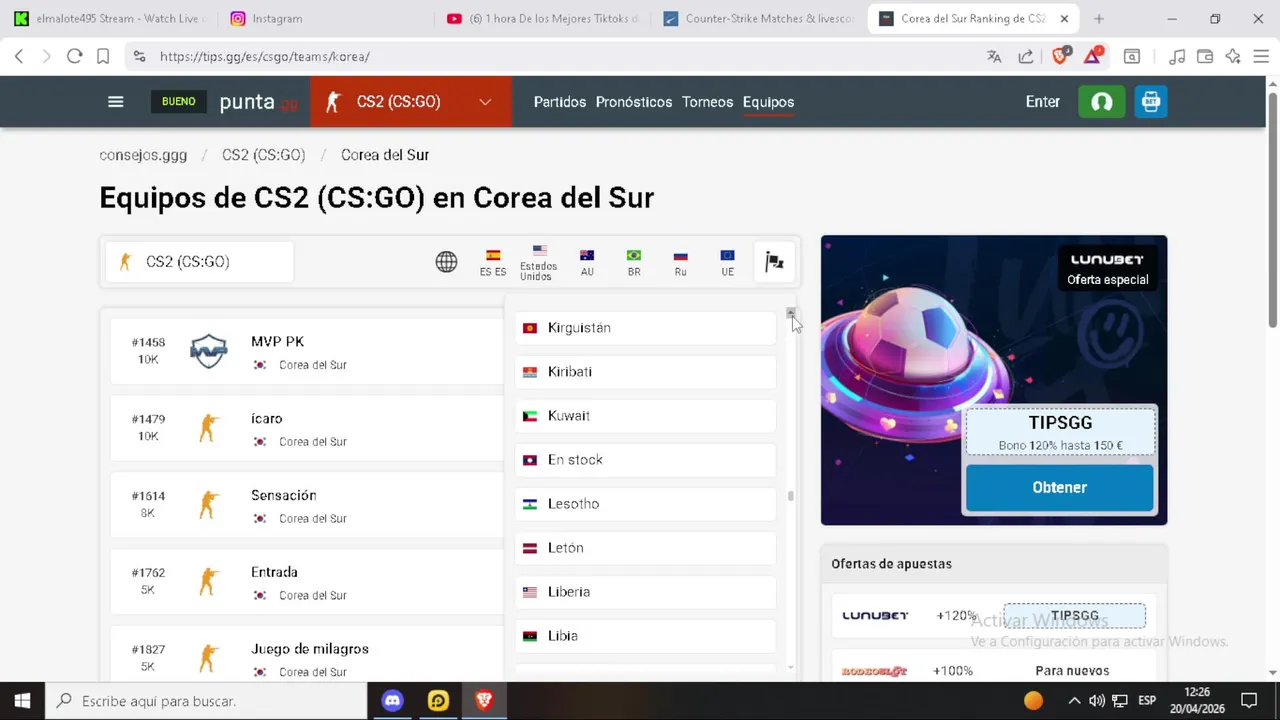
Task: Click the MVP PK team logo
Action: 209,351
